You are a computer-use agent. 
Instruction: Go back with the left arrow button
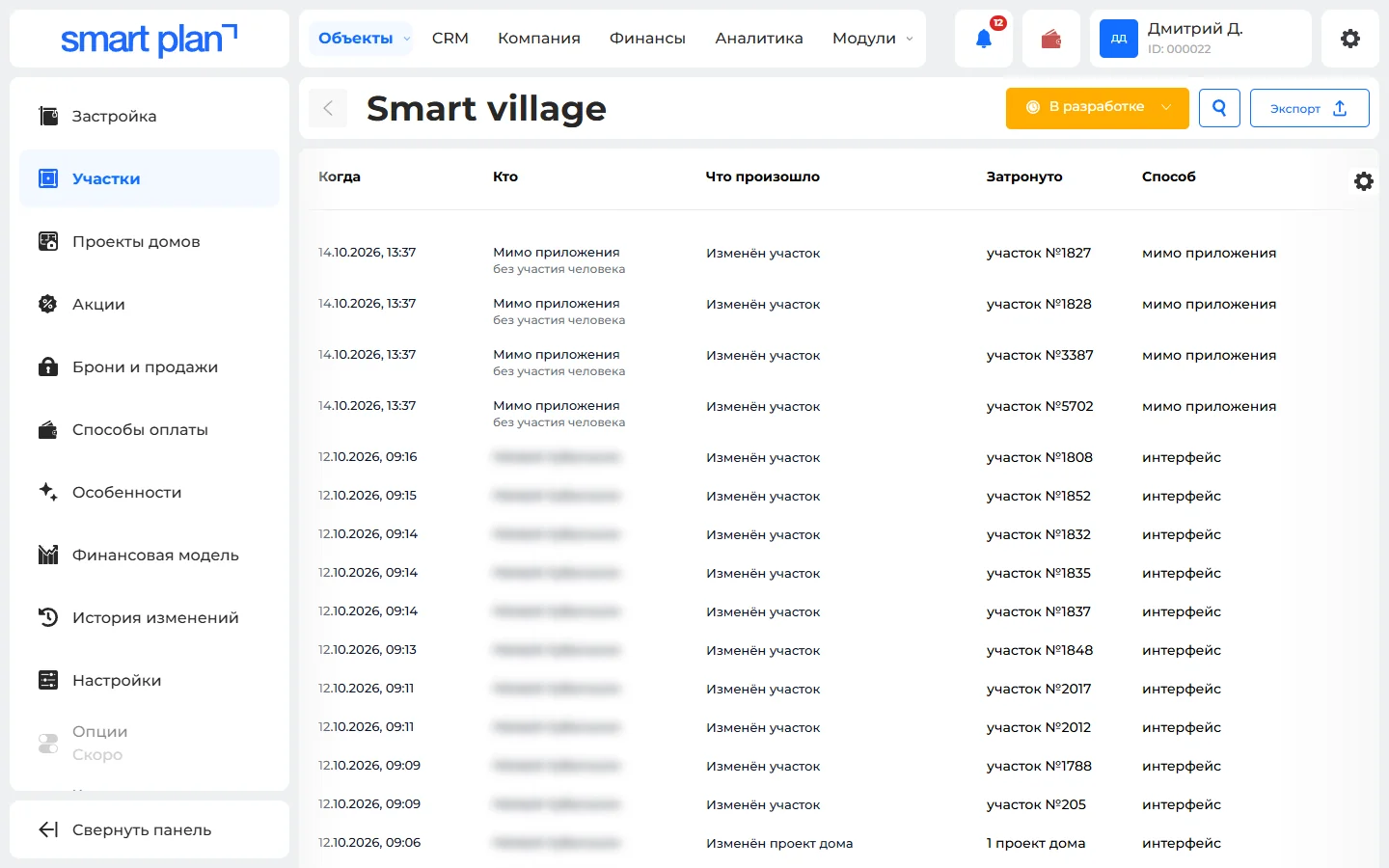[328, 108]
